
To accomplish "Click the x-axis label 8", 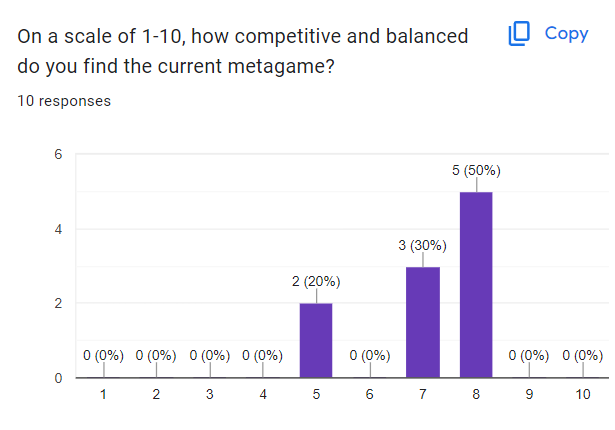I will pos(476,395).
